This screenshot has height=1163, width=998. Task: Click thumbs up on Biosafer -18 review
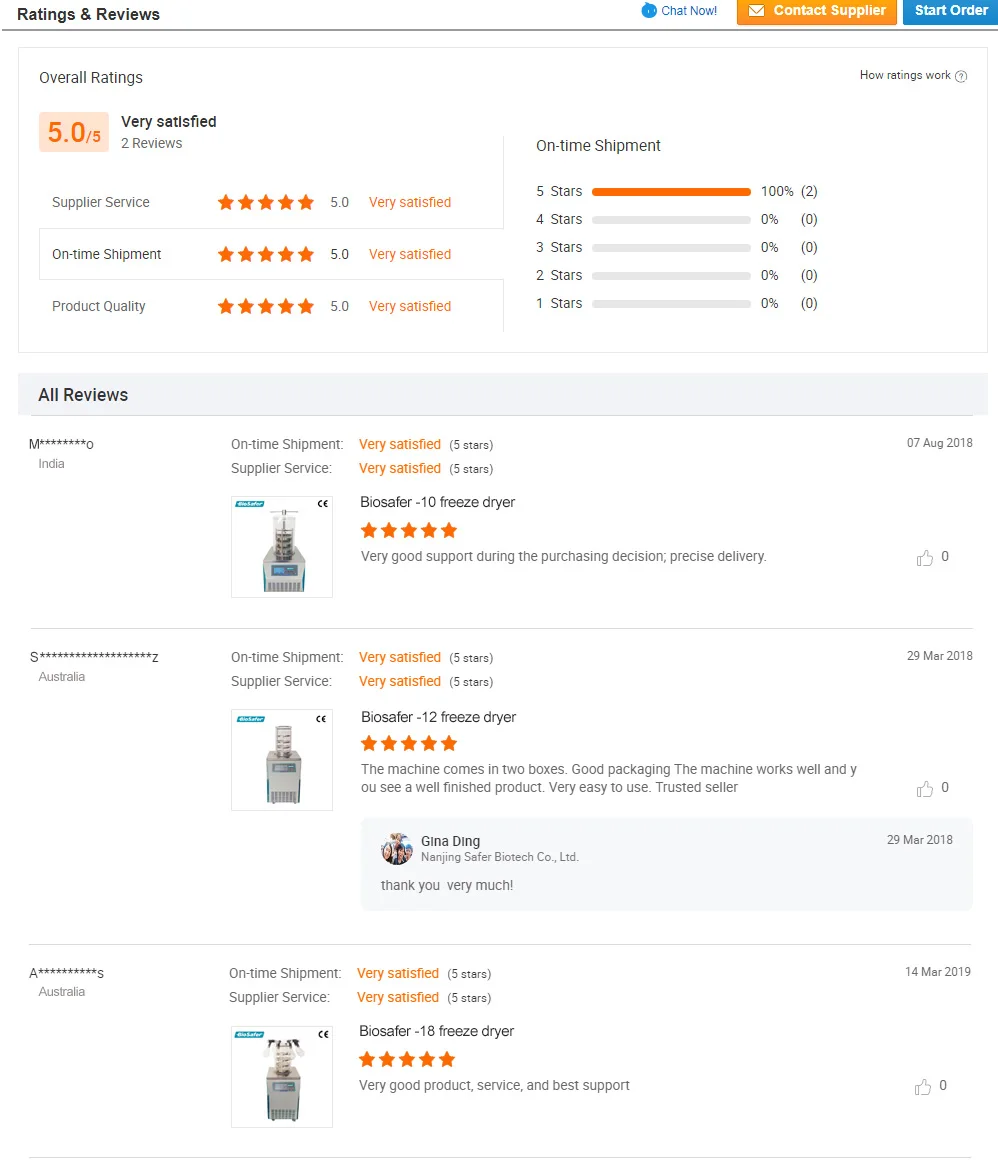point(923,1087)
